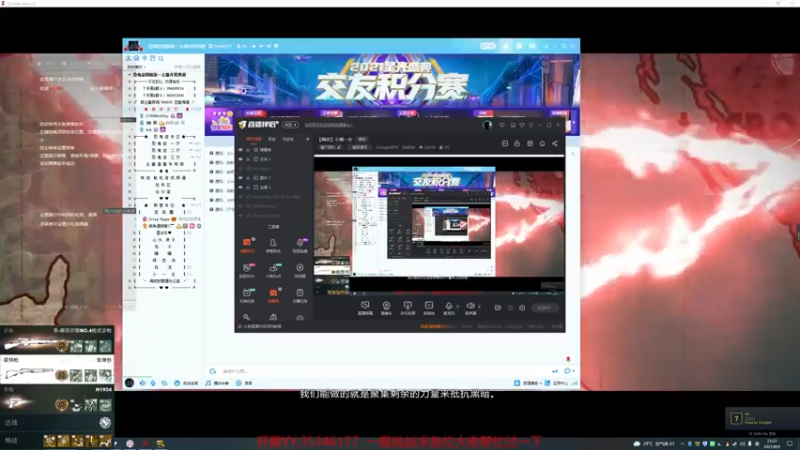Open left toolbox icon in second row
The image size is (800, 450).
247,270
